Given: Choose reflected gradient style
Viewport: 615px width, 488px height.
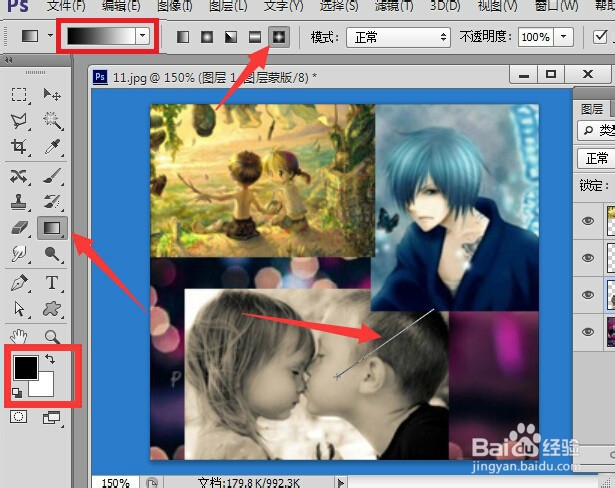Looking at the screenshot, I should pos(255,37).
